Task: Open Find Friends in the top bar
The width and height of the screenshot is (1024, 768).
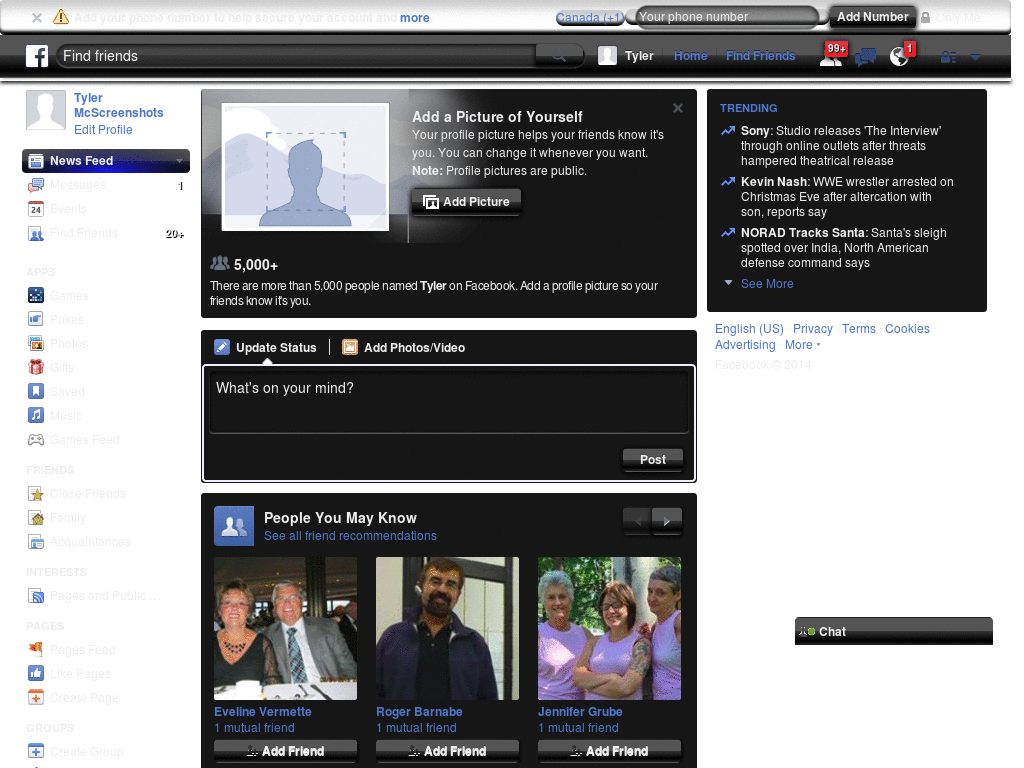Action: coord(760,56)
